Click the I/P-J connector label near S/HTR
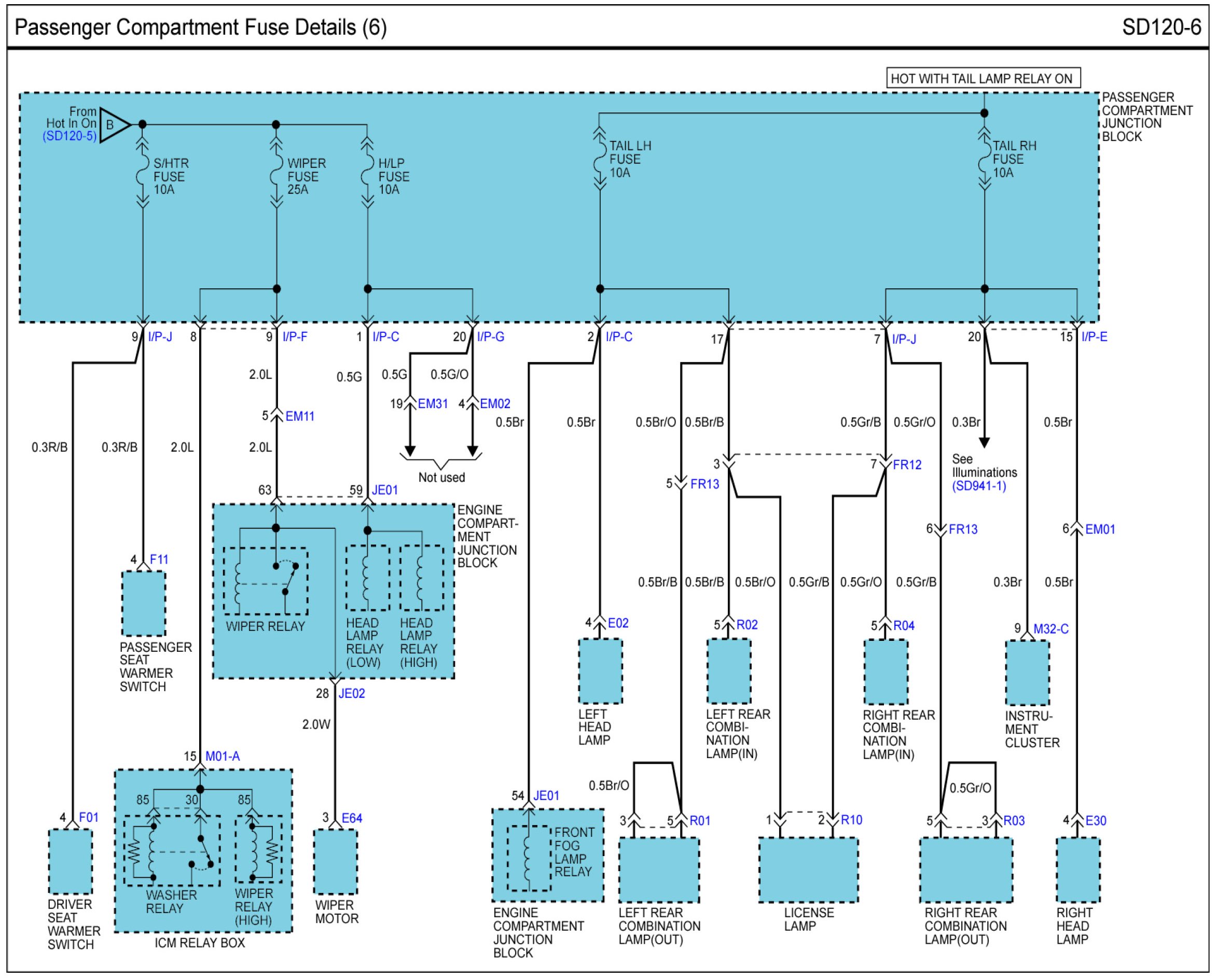The width and height of the screenshot is (1217, 980). pos(160,337)
